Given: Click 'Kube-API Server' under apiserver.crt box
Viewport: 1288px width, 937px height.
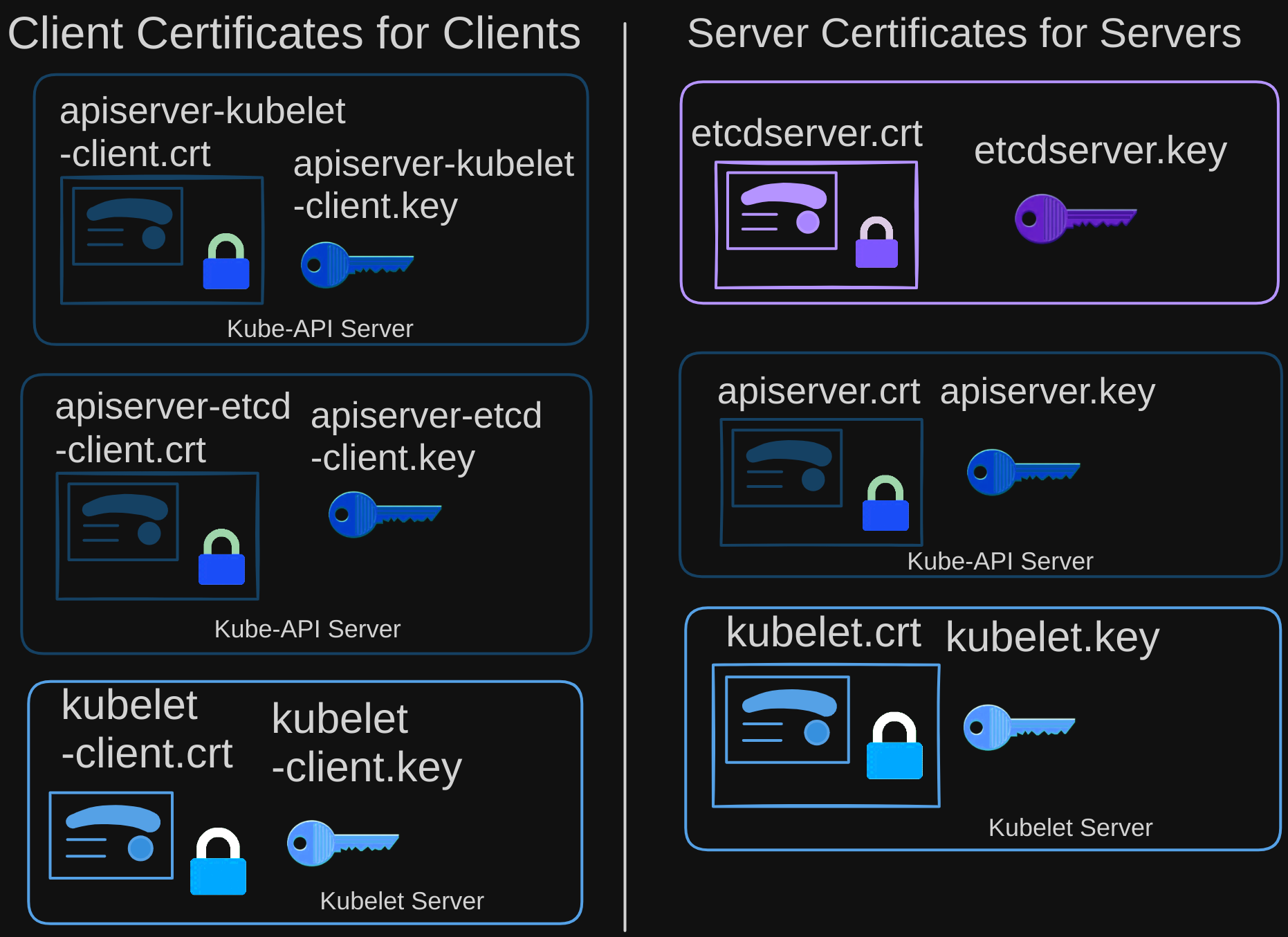Looking at the screenshot, I should (x=1000, y=561).
